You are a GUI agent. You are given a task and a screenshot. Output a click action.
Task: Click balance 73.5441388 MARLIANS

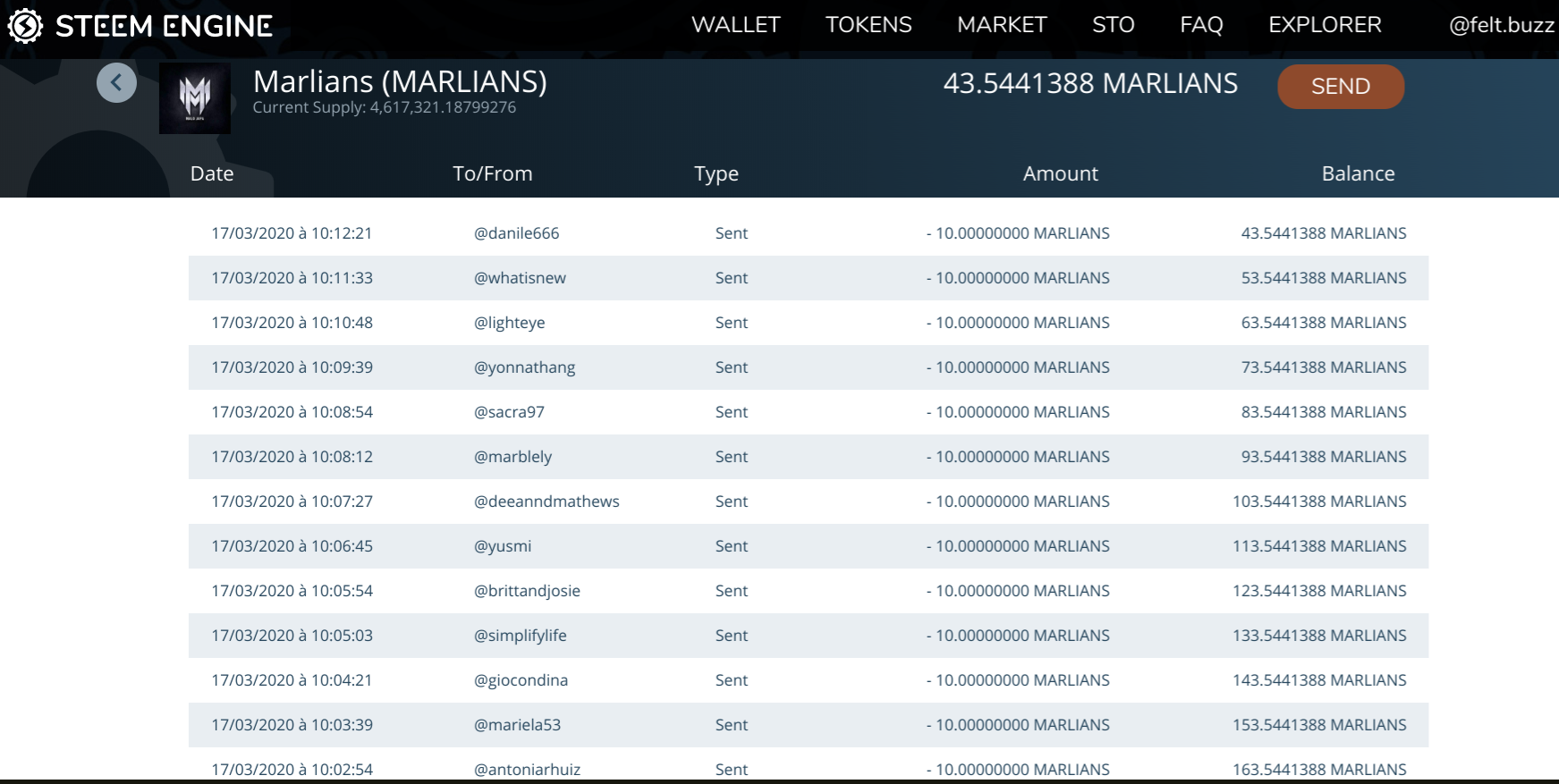coord(1324,367)
